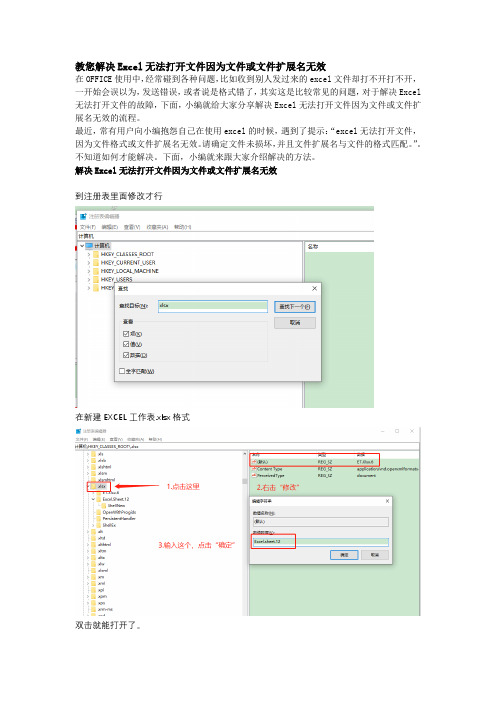The image size is (496, 702).
Task: Click the 查找下一个(F) Find Next button
Action: click(295, 307)
